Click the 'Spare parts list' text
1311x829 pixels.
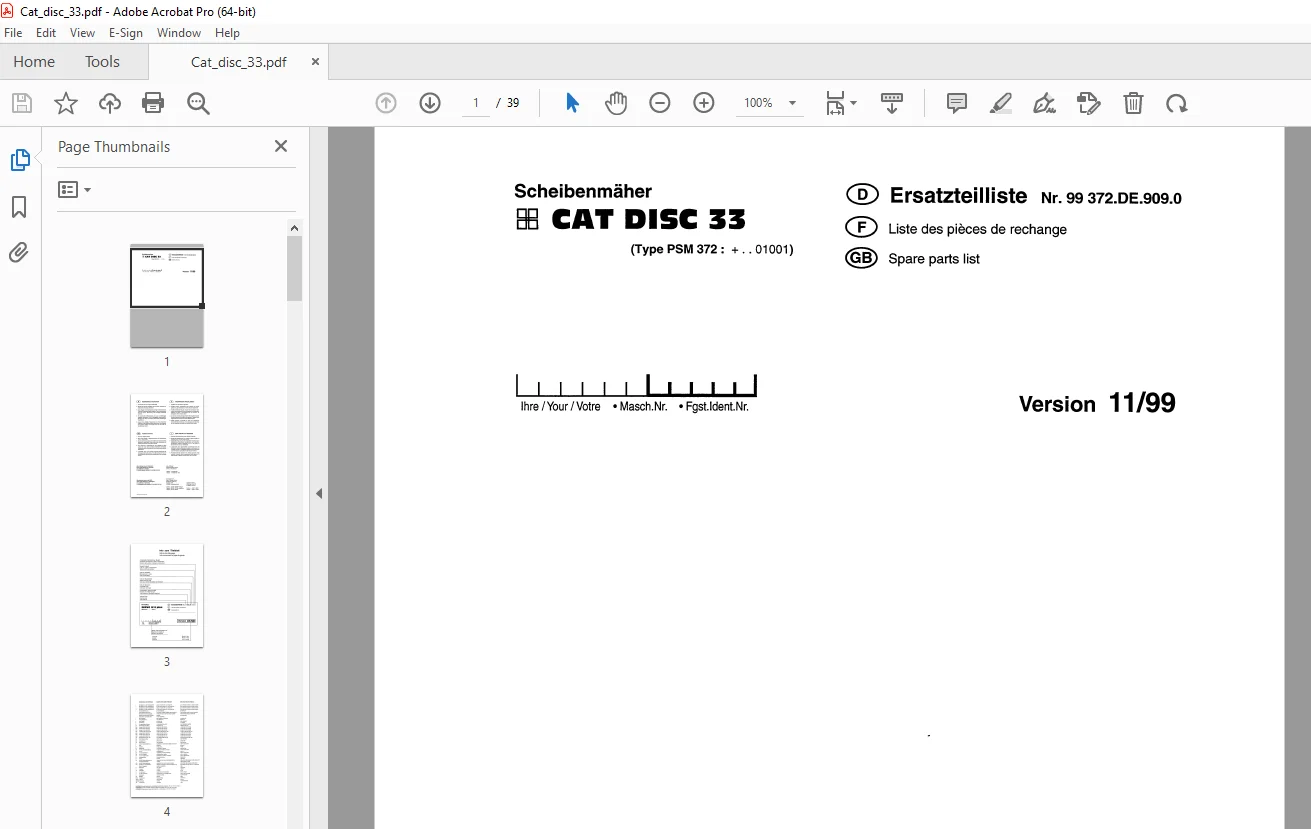pyautogui.click(x=934, y=259)
